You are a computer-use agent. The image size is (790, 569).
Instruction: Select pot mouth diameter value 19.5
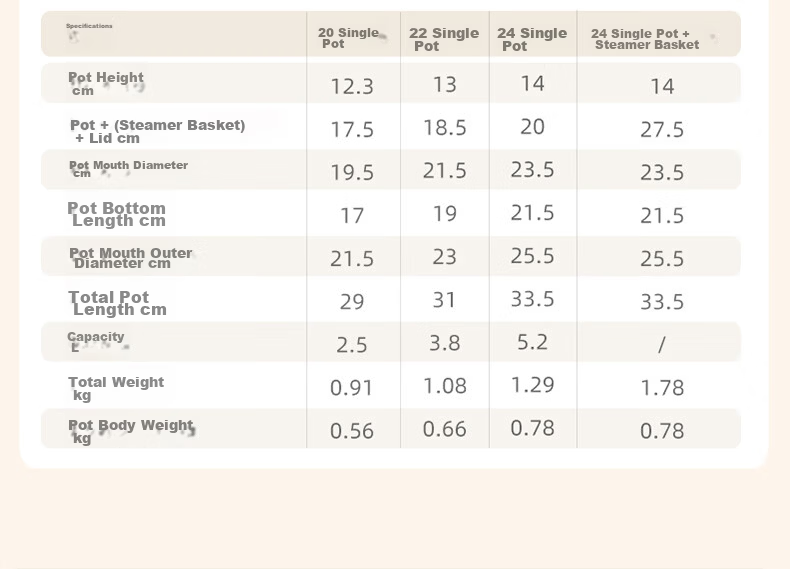(x=352, y=172)
